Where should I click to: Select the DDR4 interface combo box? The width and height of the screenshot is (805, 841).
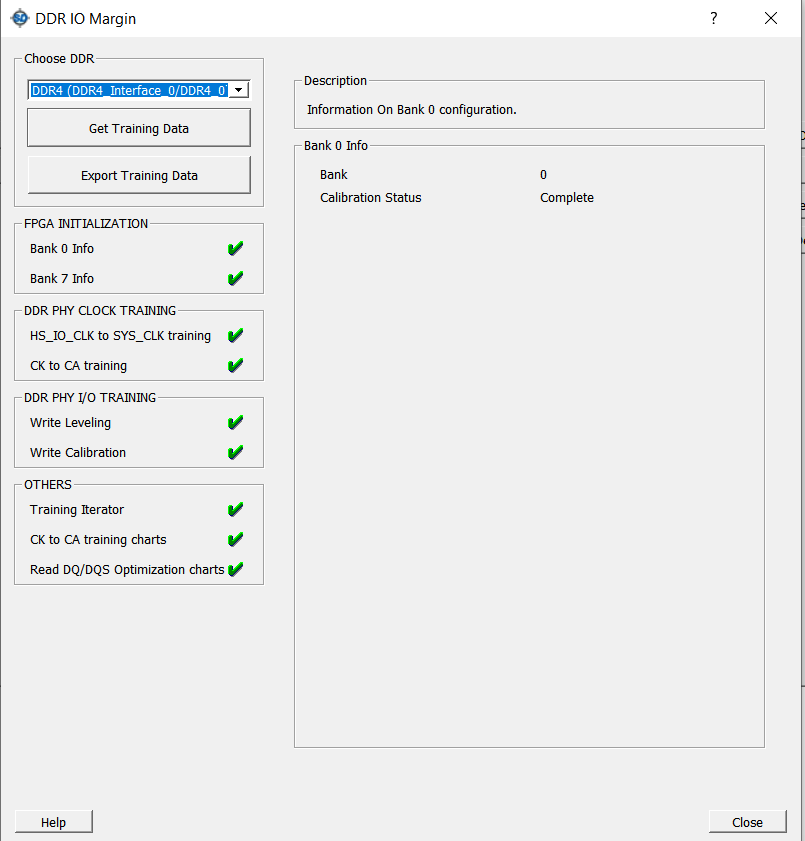129,90
